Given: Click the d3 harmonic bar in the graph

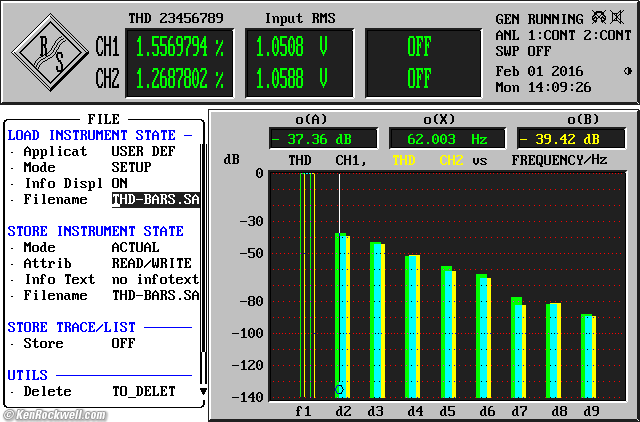Looking at the screenshot, I should [x=378, y=320].
